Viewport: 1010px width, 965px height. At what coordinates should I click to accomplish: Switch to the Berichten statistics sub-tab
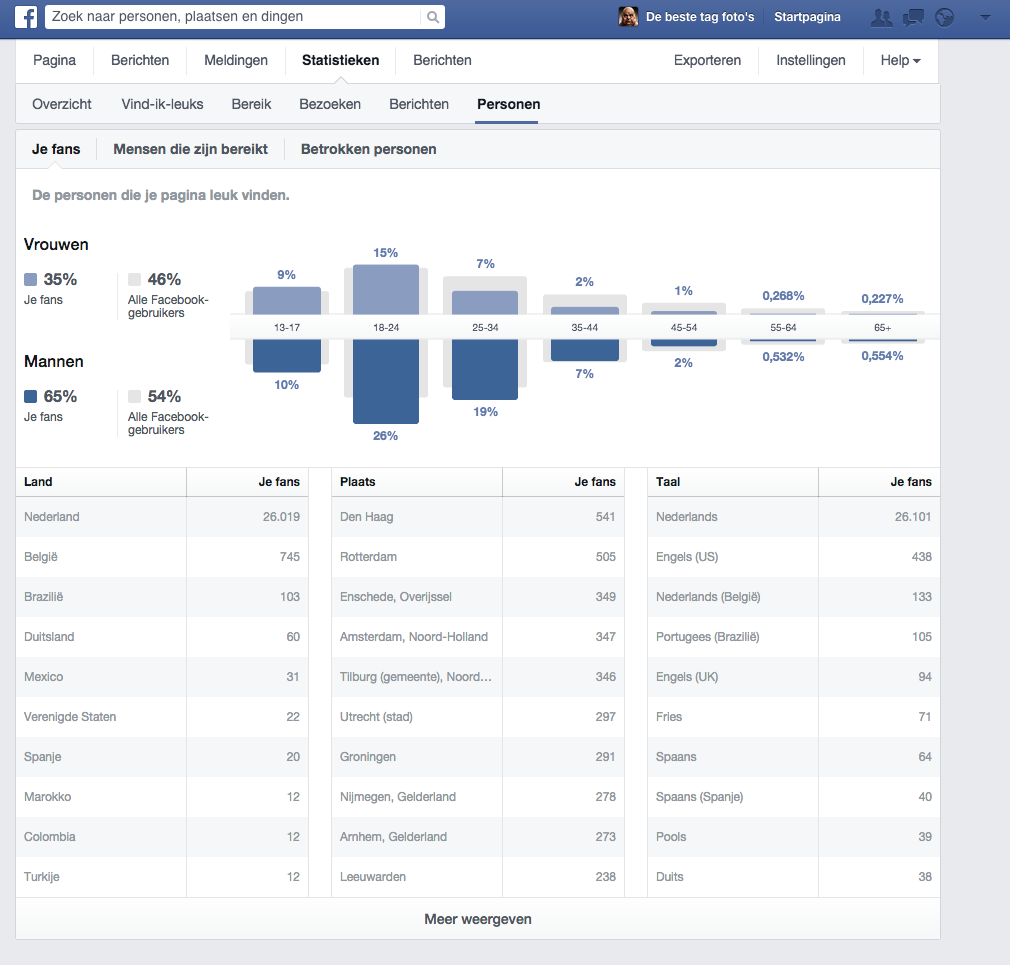pos(419,104)
